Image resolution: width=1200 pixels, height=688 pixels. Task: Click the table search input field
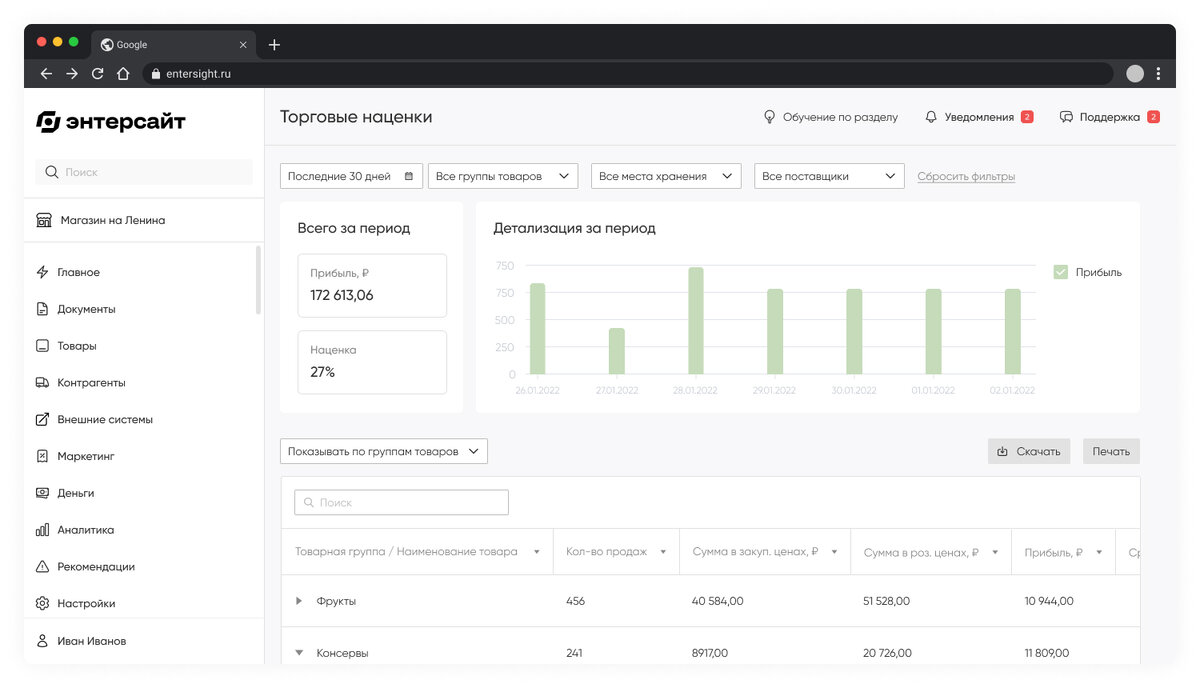click(401, 502)
